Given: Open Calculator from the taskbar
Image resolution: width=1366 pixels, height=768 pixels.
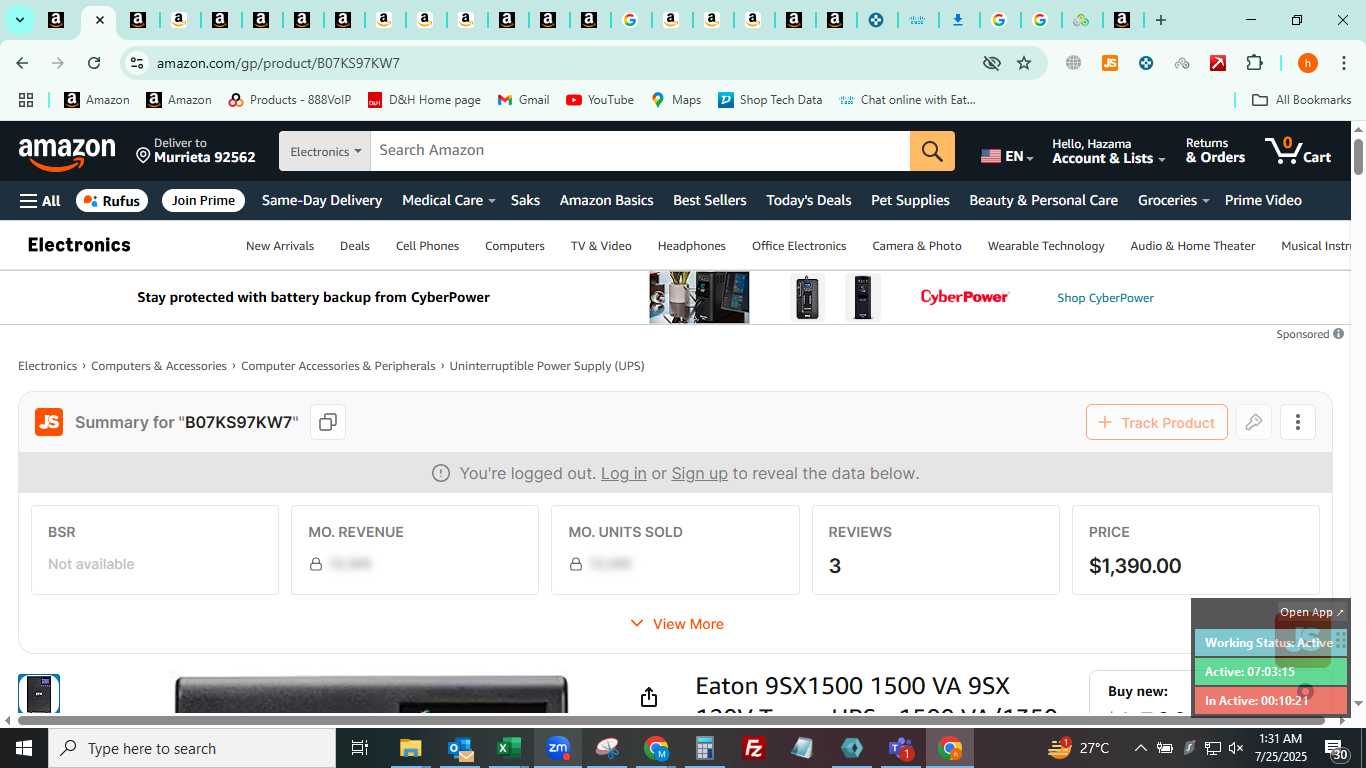Looking at the screenshot, I should 705,748.
